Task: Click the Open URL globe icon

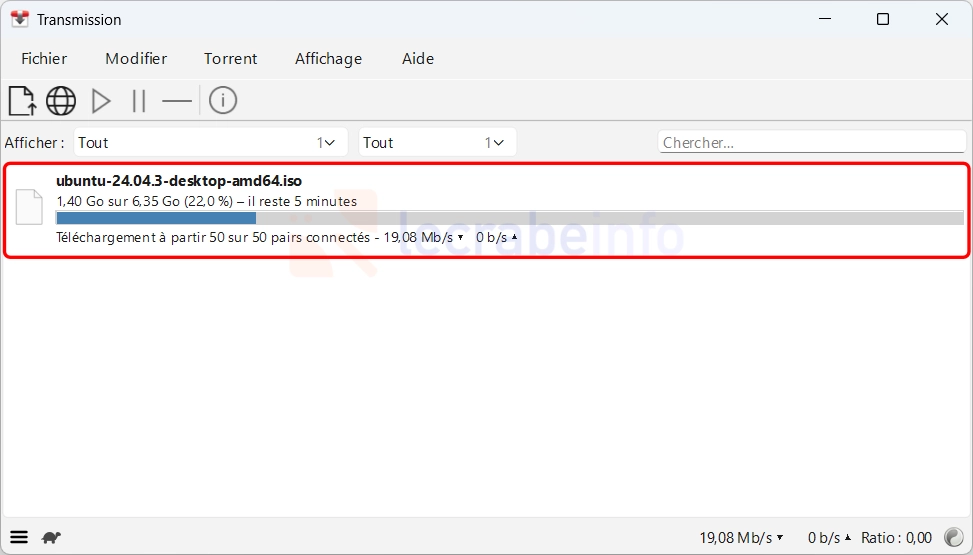Action: click(61, 100)
